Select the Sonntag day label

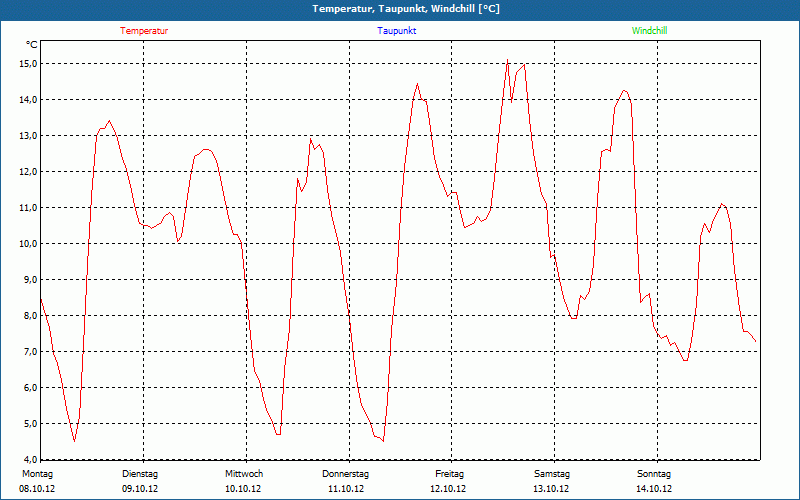click(x=654, y=474)
